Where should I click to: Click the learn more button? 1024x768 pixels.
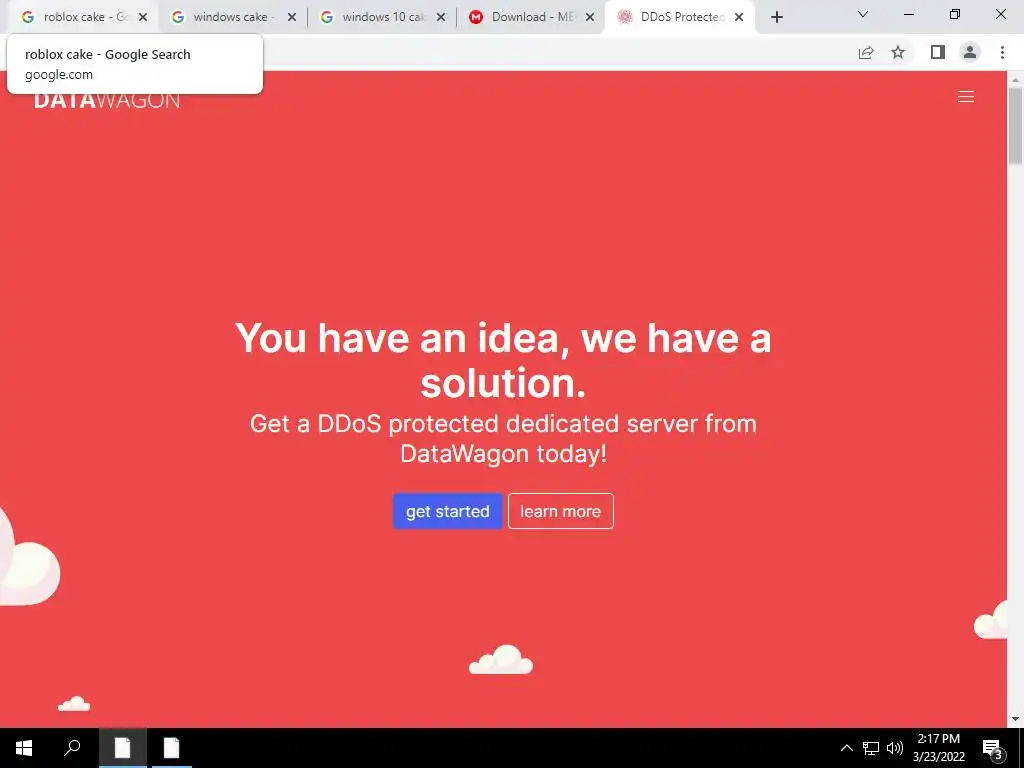coord(560,511)
